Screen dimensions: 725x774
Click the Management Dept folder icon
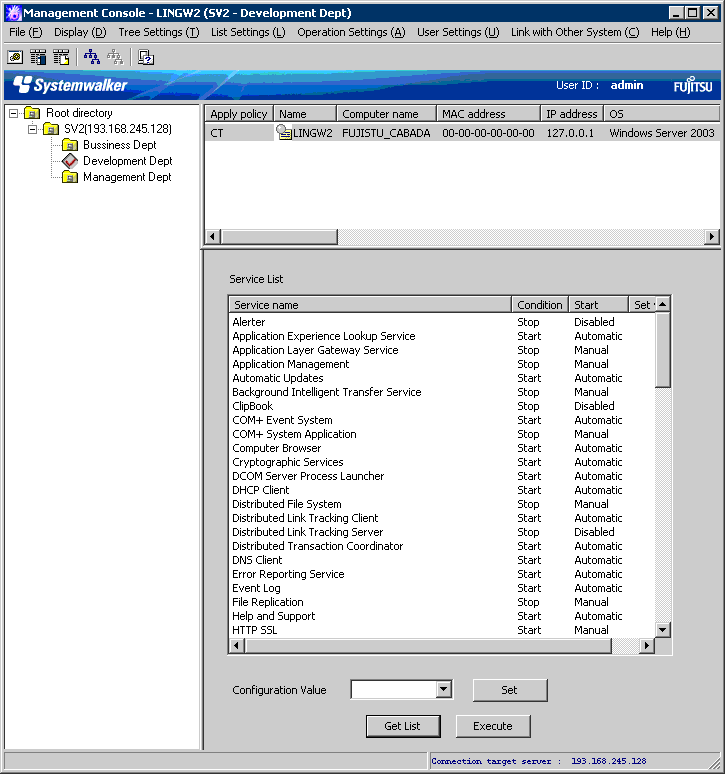70,177
